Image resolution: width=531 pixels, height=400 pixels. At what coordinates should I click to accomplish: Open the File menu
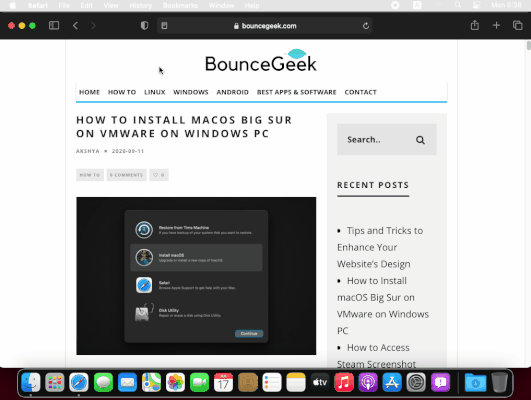[64, 5]
